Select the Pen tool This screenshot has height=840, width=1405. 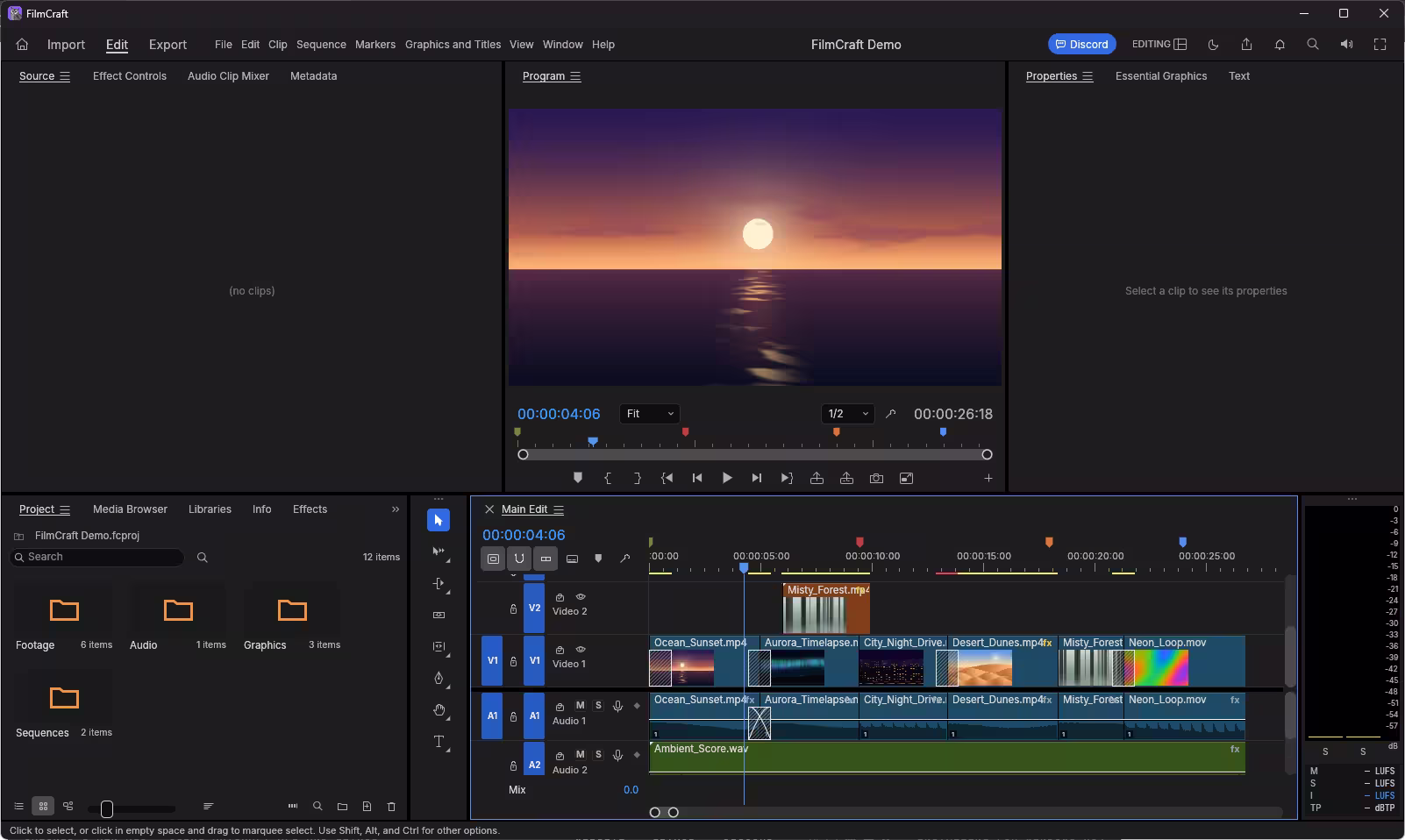(439, 679)
